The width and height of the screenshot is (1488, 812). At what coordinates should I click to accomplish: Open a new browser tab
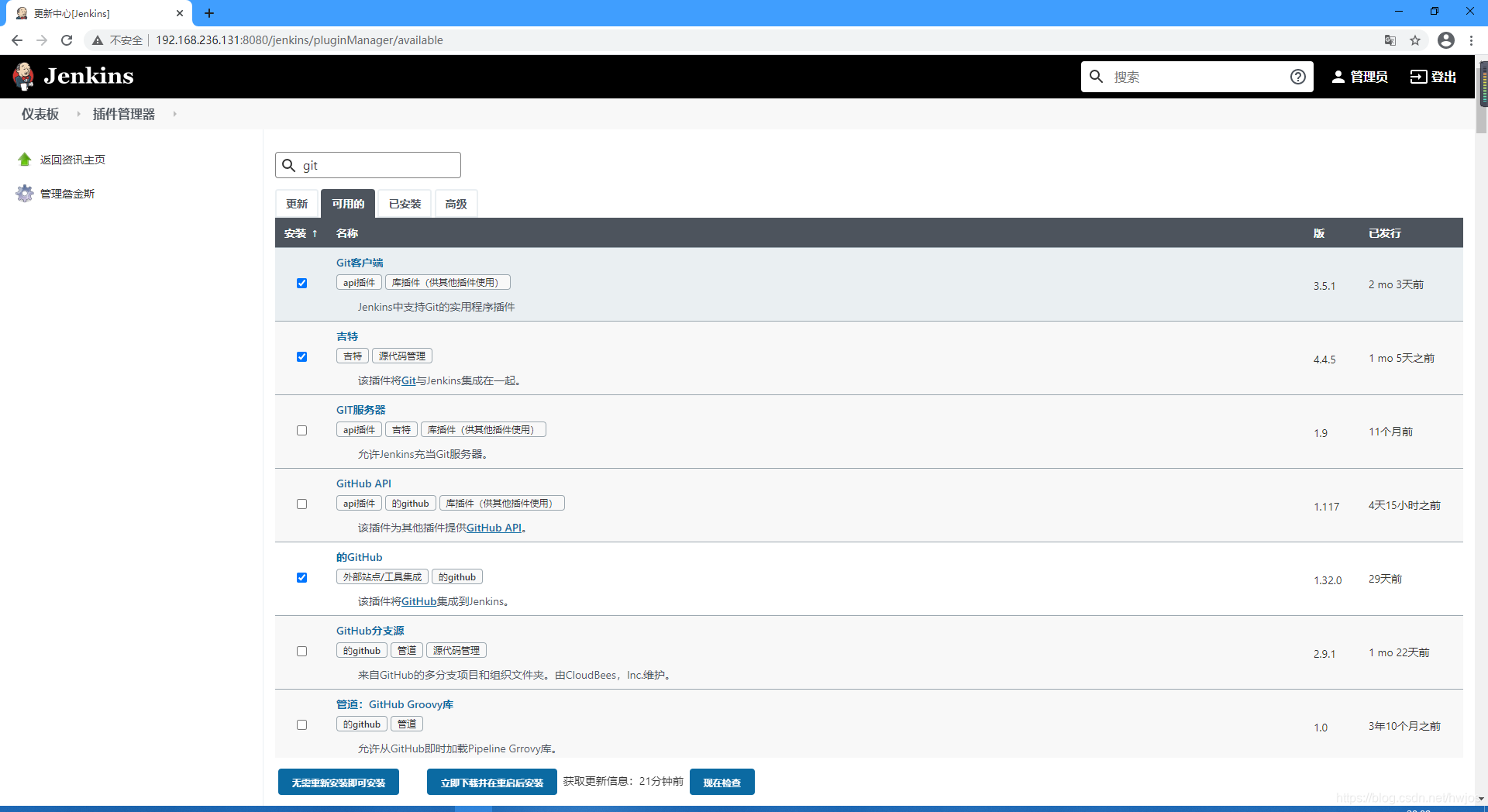[x=209, y=13]
